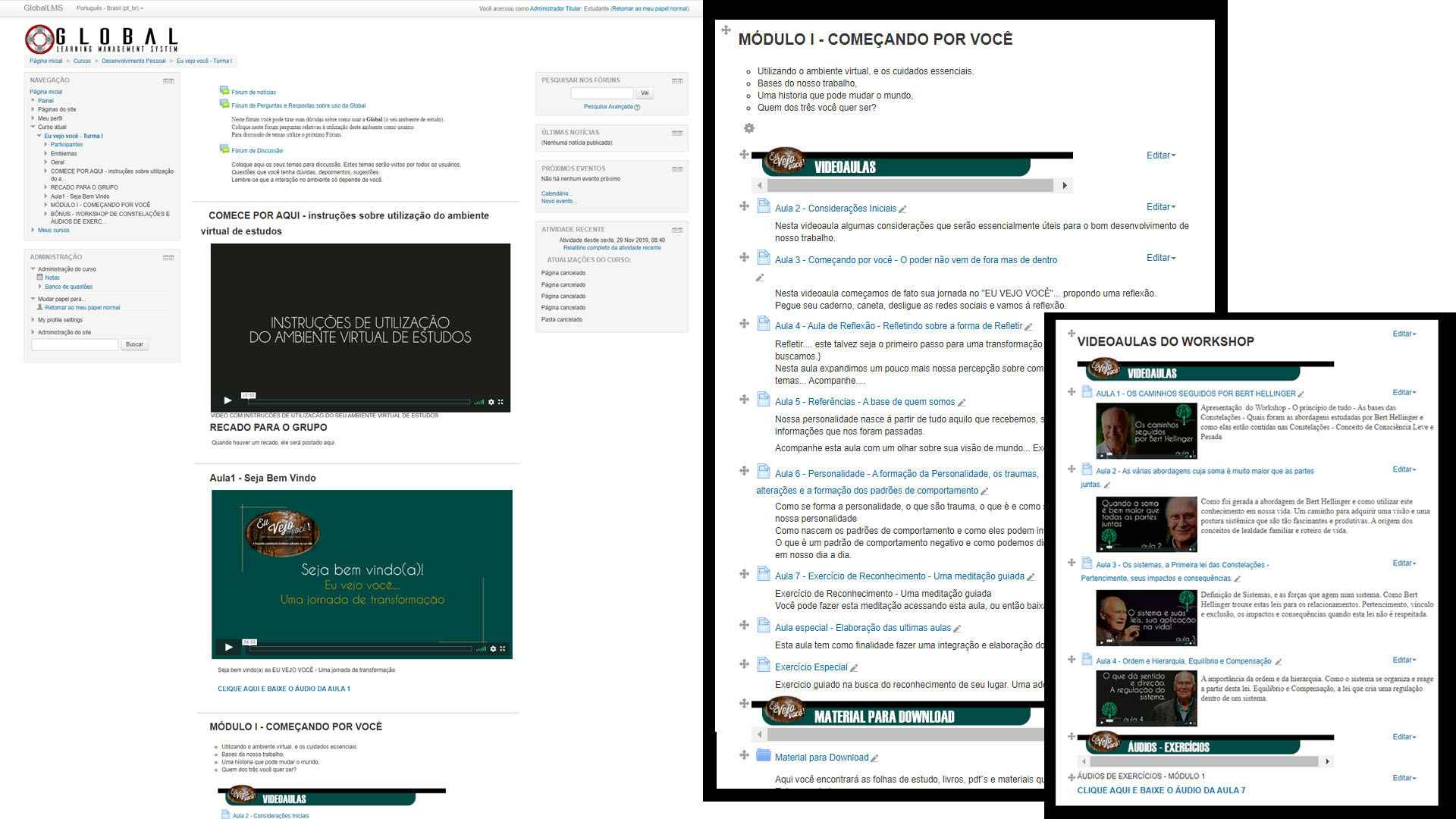1456x819 pixels.
Task: Click the gear icon under Módulo I summary
Action: click(749, 128)
